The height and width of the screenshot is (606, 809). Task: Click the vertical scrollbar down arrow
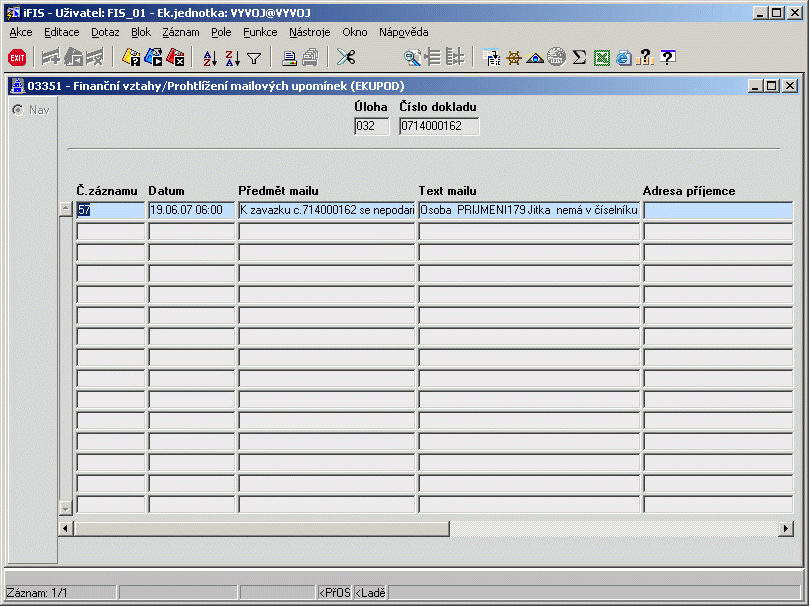point(66,507)
